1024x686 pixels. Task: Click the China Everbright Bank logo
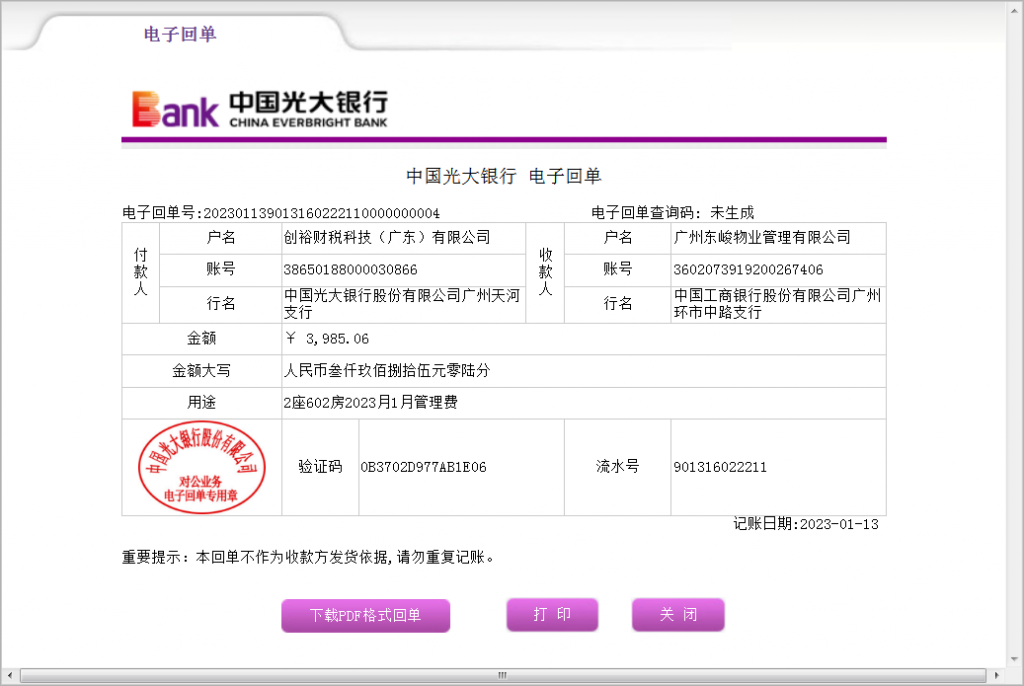[260, 109]
